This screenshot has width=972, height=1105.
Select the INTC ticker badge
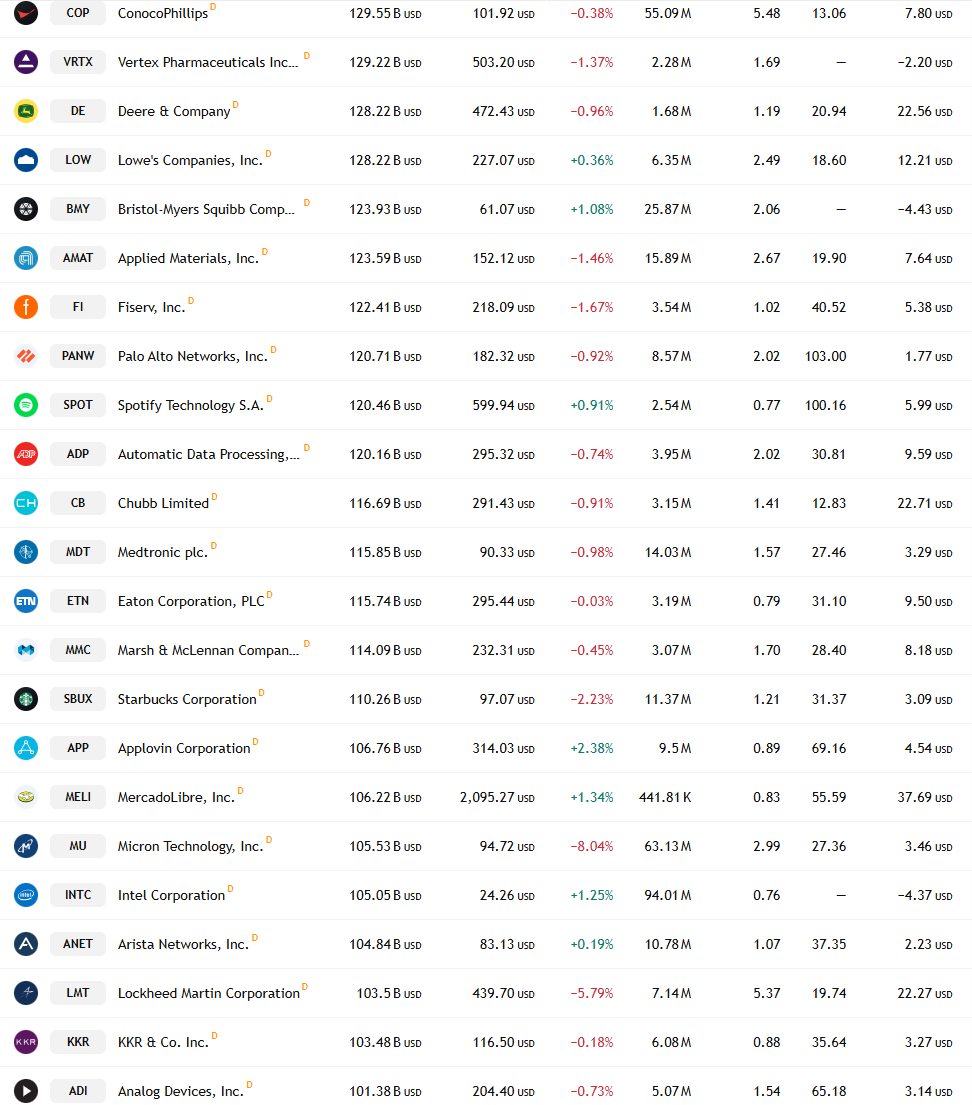[x=78, y=894]
